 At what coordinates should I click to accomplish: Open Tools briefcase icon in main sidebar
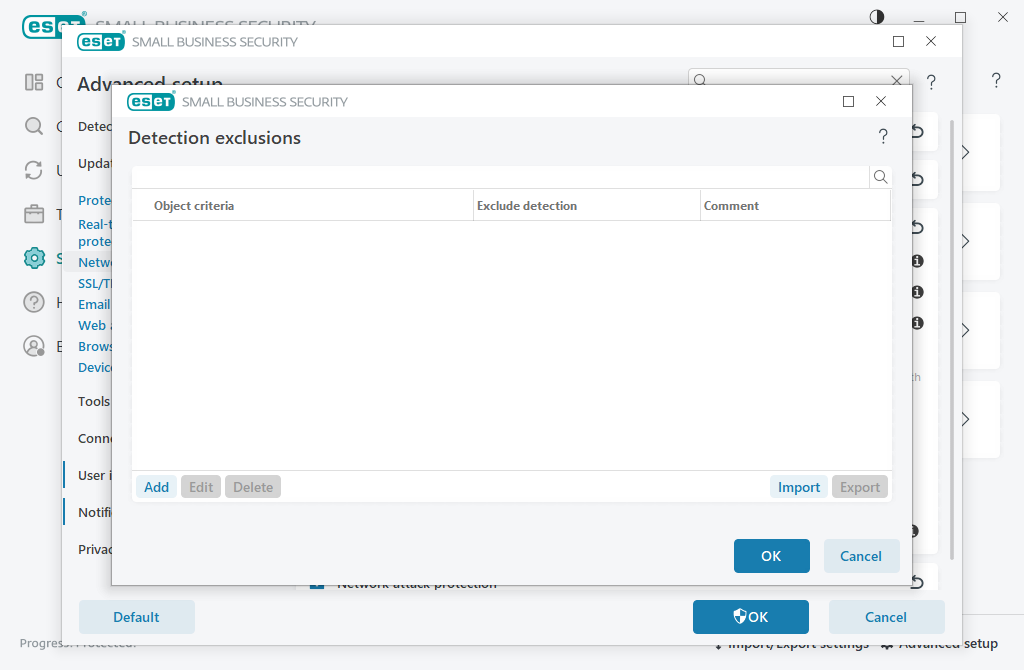coord(34,214)
